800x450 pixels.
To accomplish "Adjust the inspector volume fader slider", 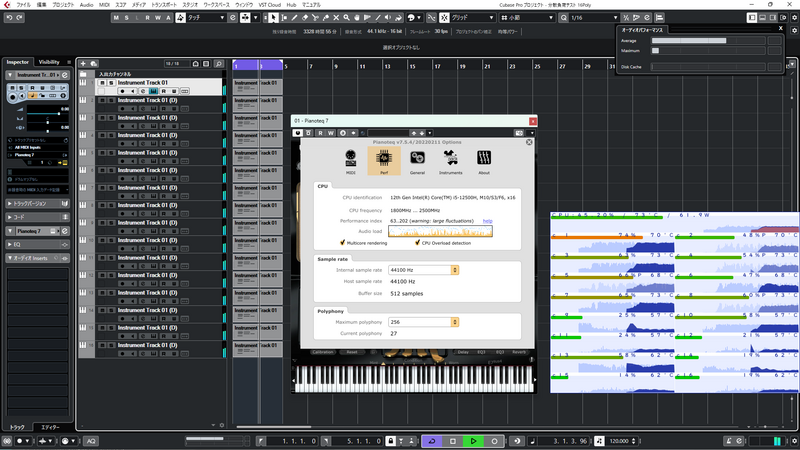I will 59,113.
